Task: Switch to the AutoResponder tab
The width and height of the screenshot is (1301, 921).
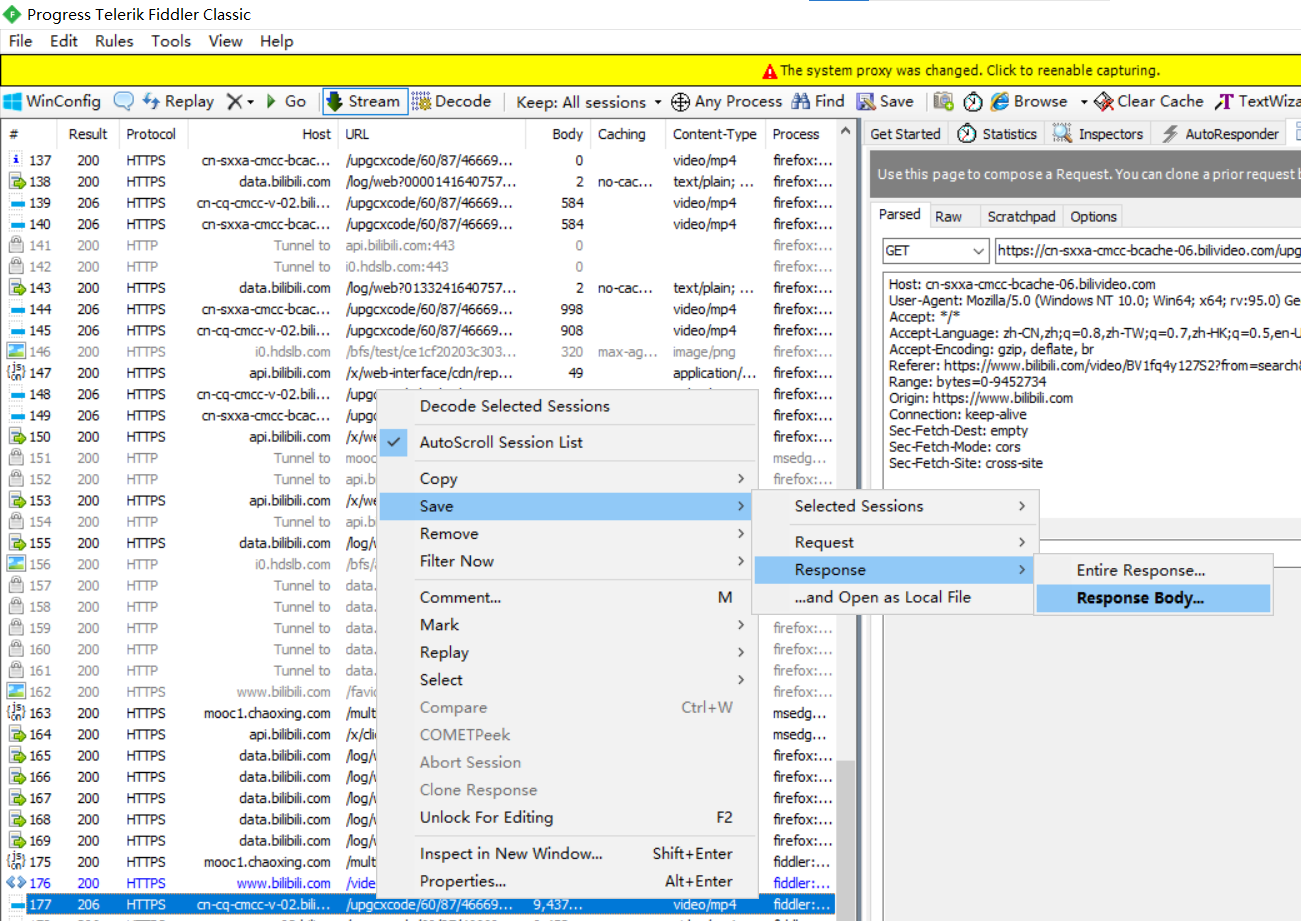Action: [1221, 134]
